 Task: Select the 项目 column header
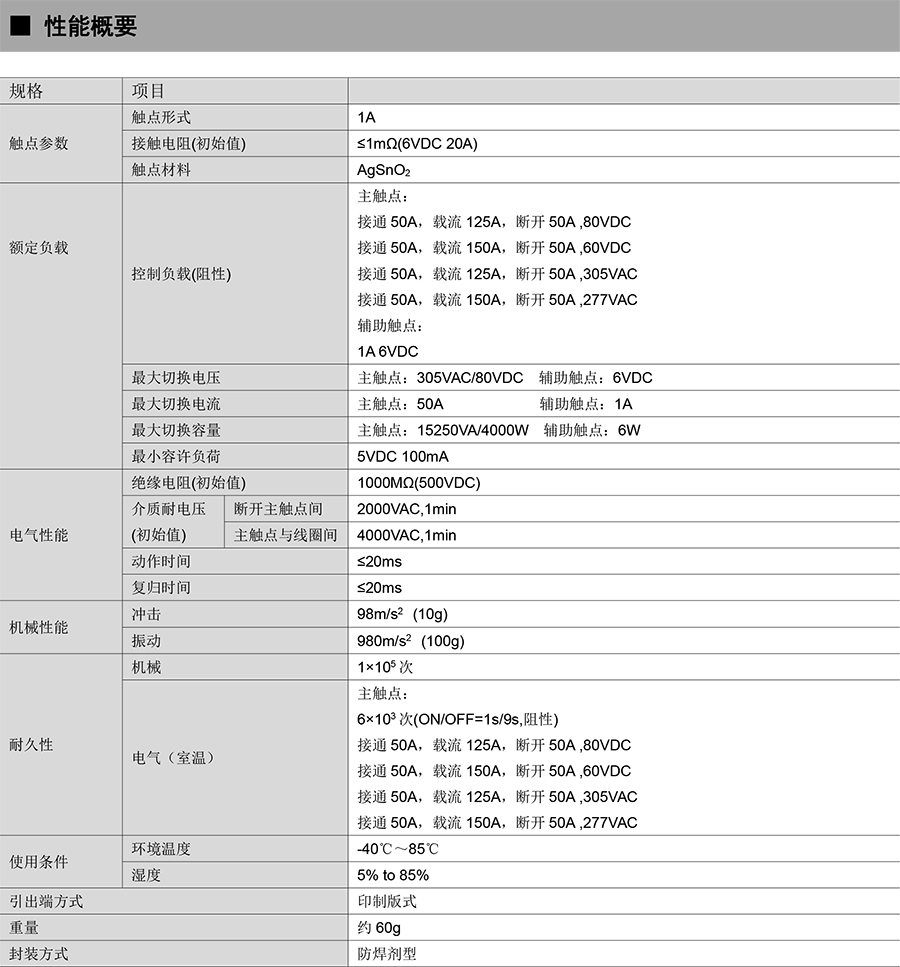(x=148, y=91)
